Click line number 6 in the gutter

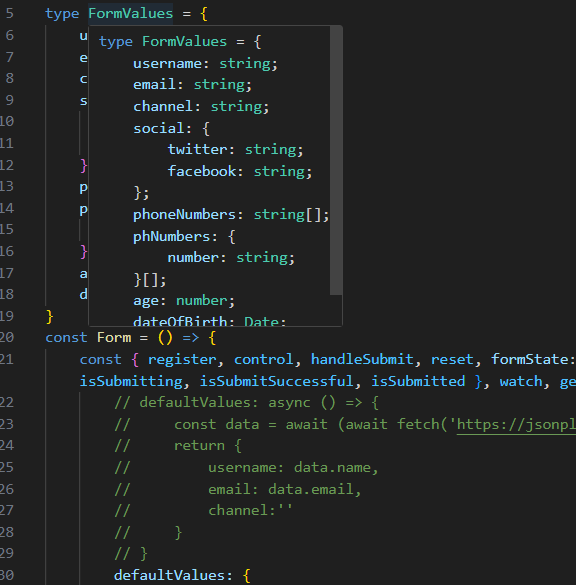(9, 35)
